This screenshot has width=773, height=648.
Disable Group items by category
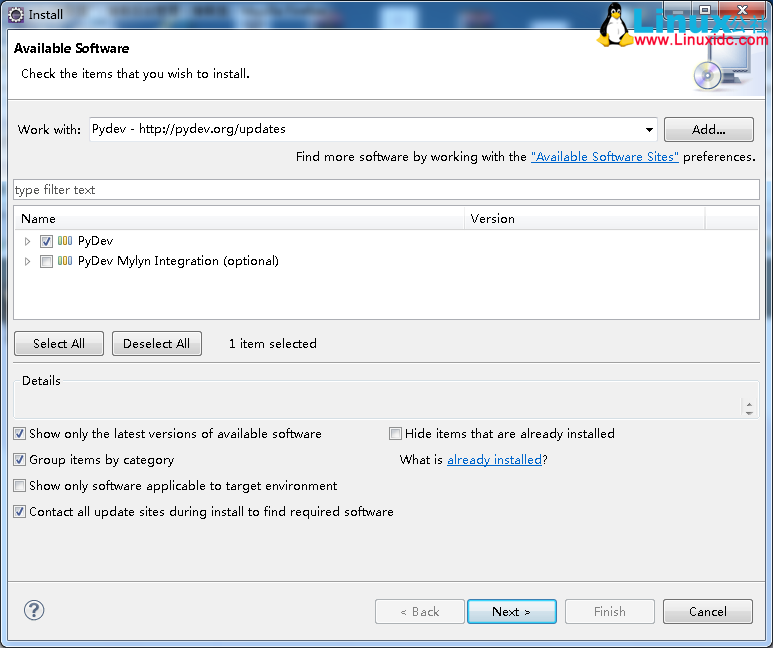click(20, 460)
